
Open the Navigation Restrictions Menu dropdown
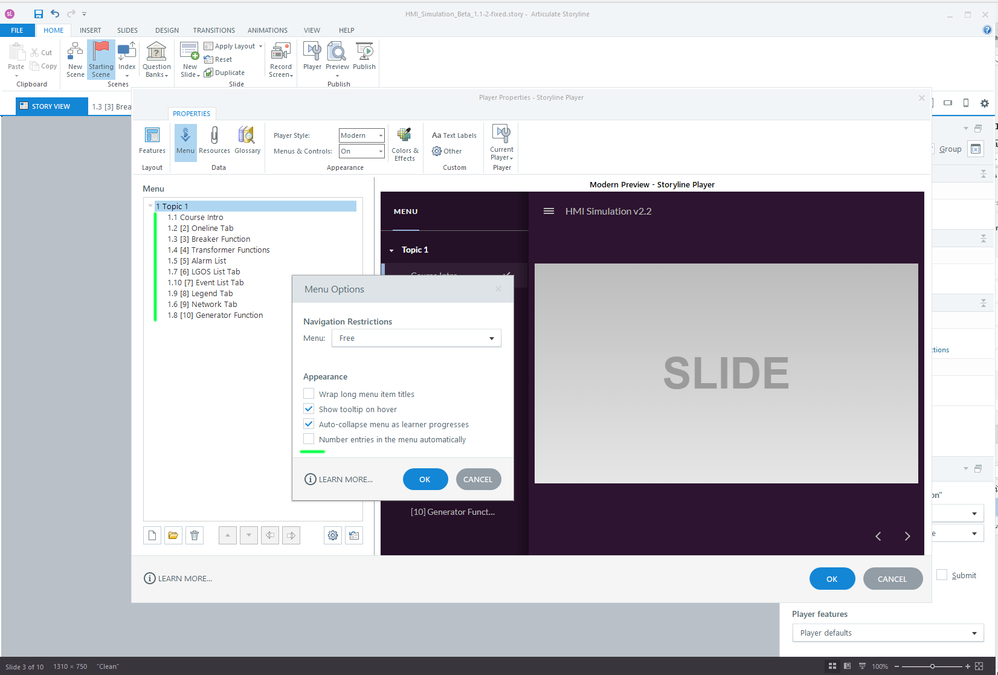click(x=416, y=339)
